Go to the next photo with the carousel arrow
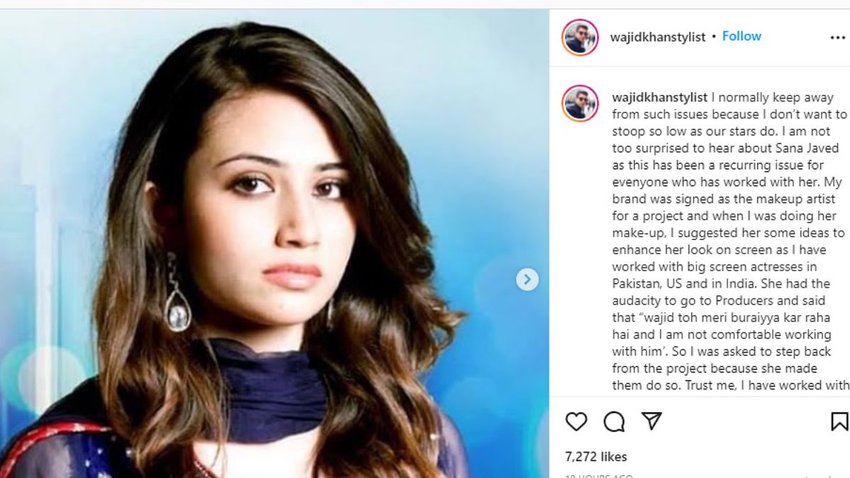The width and height of the screenshot is (850, 478). [x=527, y=280]
